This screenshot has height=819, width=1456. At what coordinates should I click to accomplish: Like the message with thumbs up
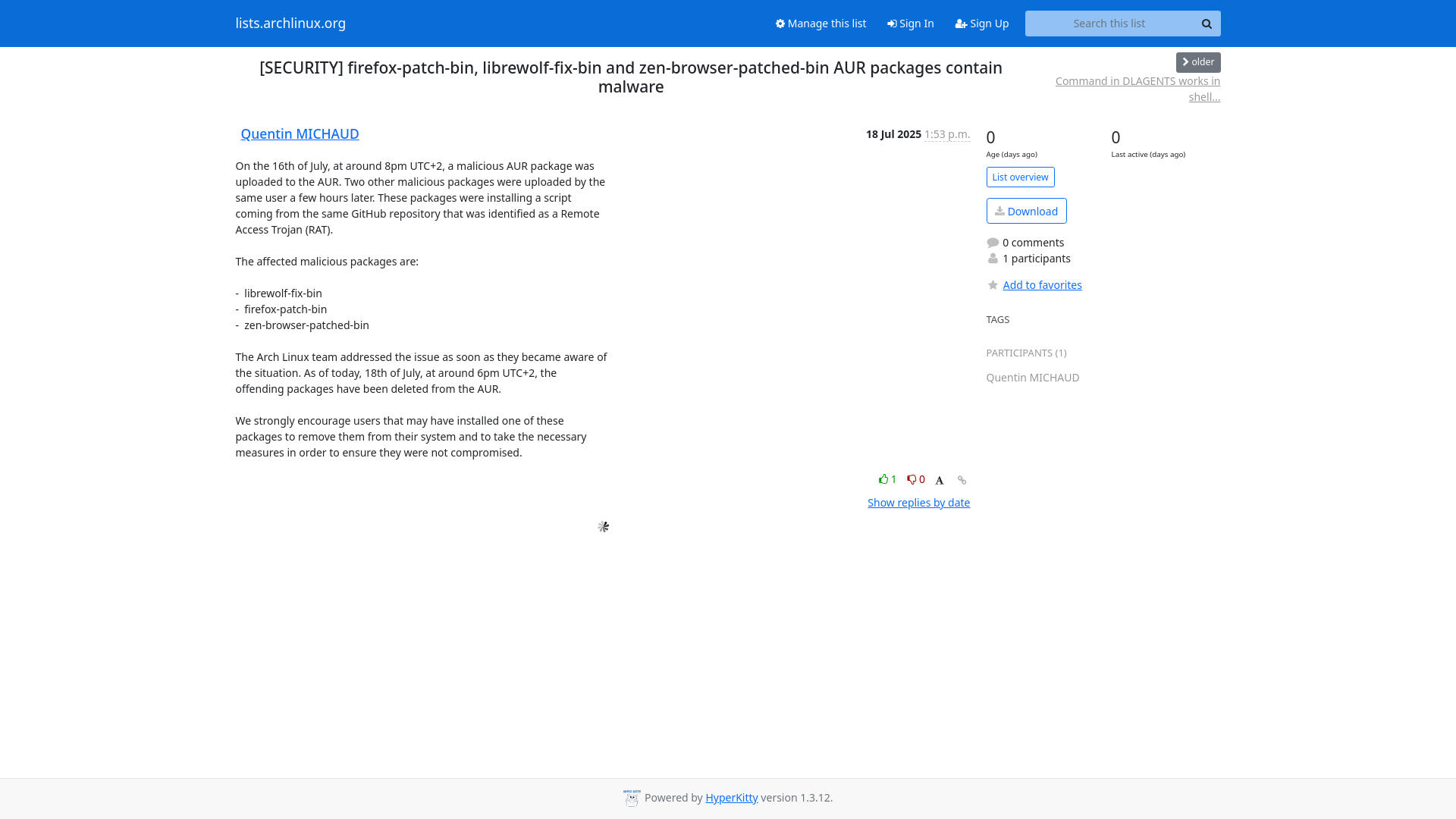pos(887,479)
